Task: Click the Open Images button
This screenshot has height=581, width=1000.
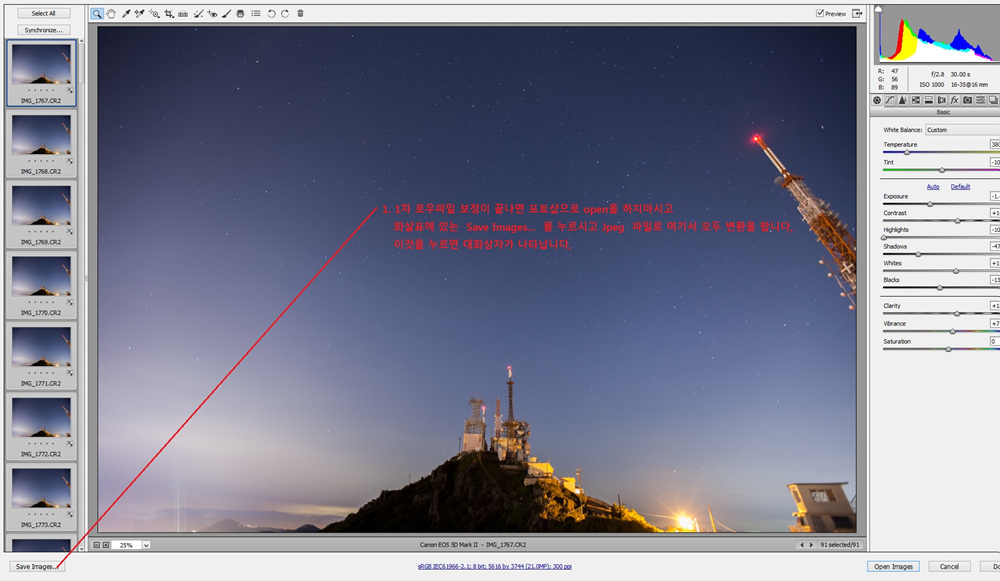Action: point(893,566)
